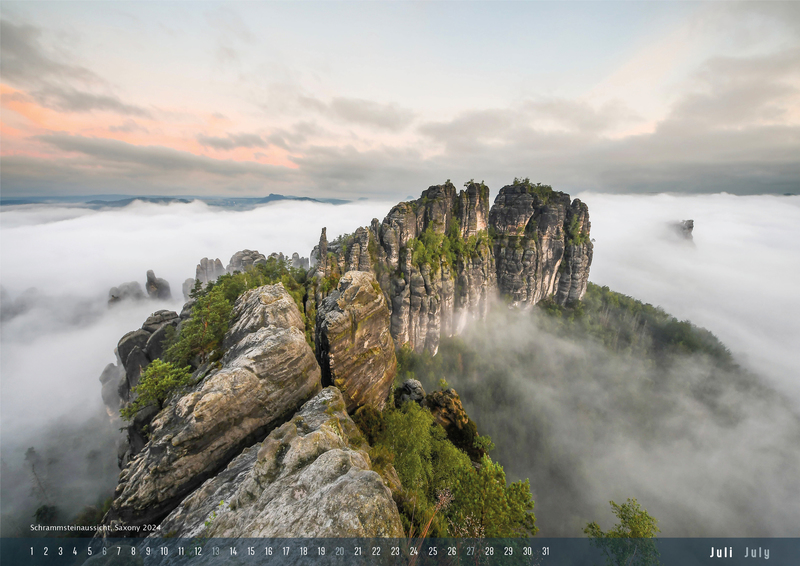Select day 6 in the date row
This screenshot has width=800, height=566.
pos(103,551)
